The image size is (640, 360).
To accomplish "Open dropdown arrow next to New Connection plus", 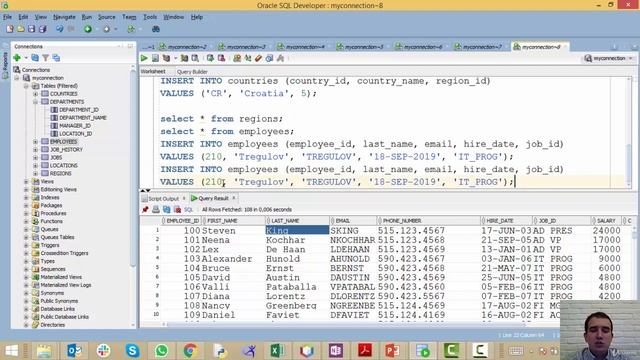I will pyautogui.click(x=26, y=58).
